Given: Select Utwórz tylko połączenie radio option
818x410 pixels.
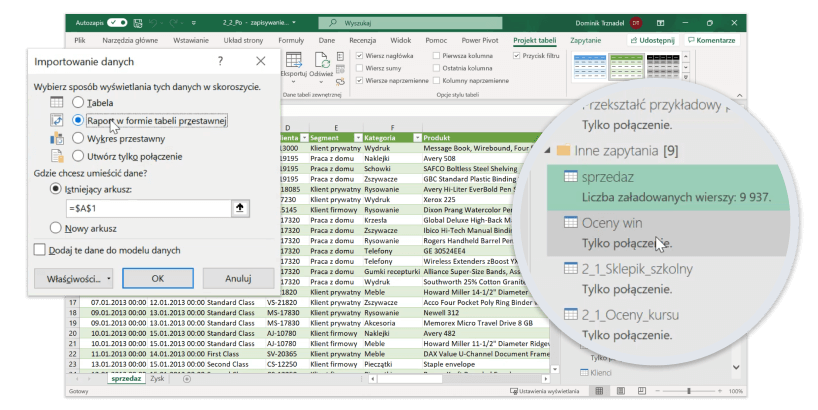Looking at the screenshot, I should (x=78, y=156).
